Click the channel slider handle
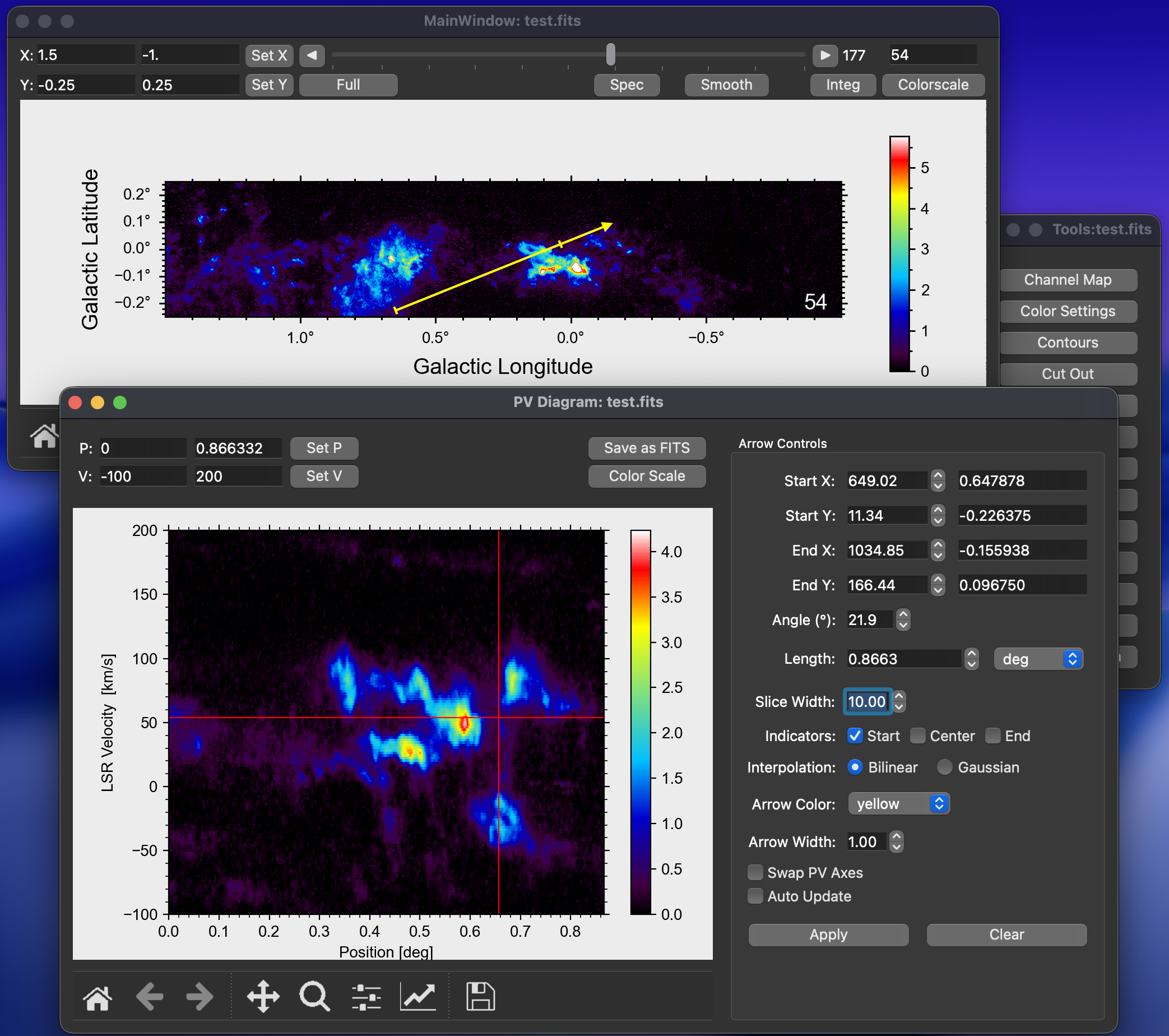 pos(611,55)
